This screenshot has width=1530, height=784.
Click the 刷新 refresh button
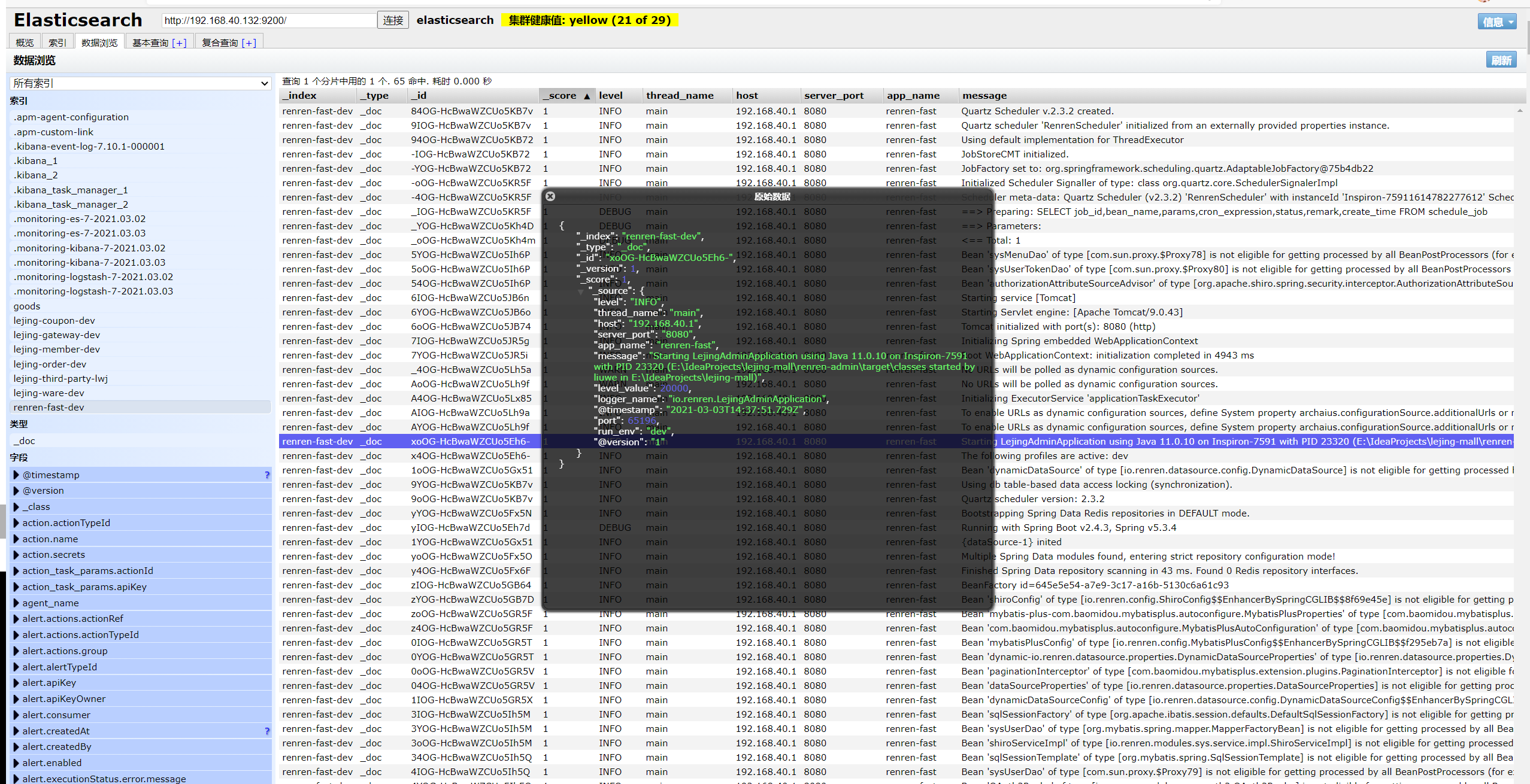point(1501,60)
